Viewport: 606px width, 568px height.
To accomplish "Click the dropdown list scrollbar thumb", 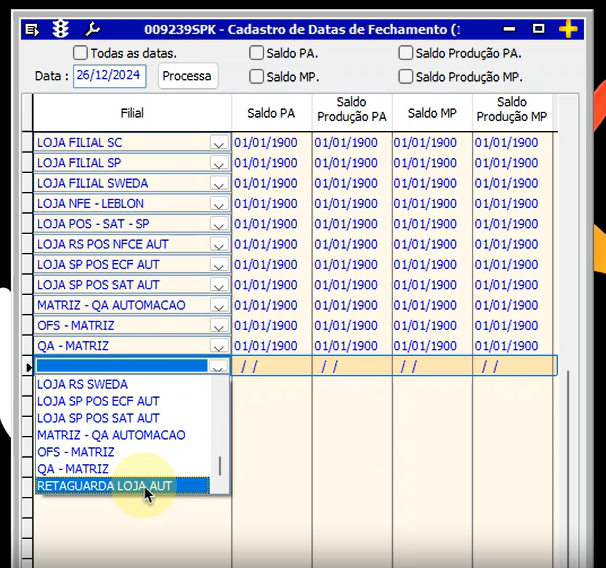I will coord(220,466).
